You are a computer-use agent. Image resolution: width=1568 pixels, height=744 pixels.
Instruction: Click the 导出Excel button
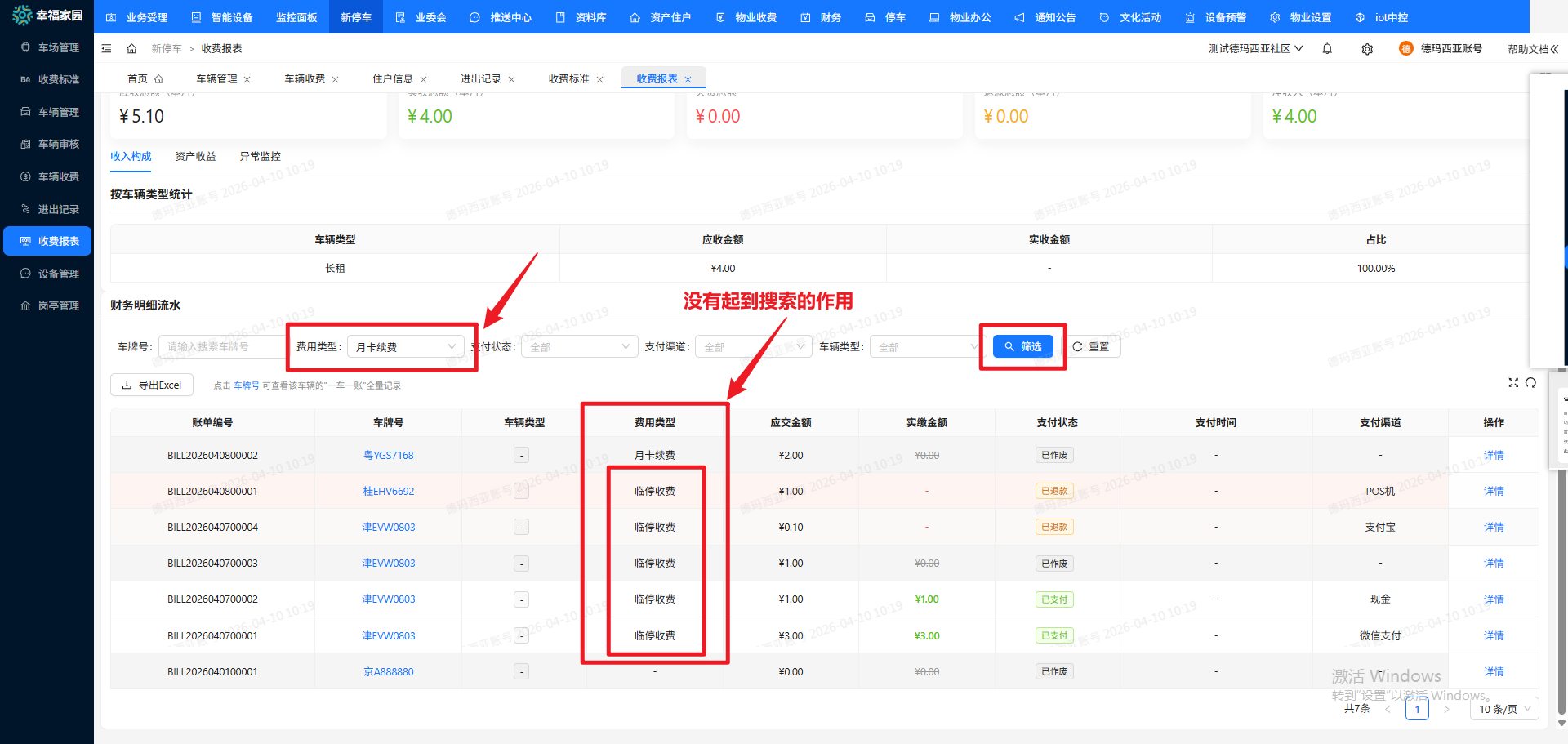point(152,385)
